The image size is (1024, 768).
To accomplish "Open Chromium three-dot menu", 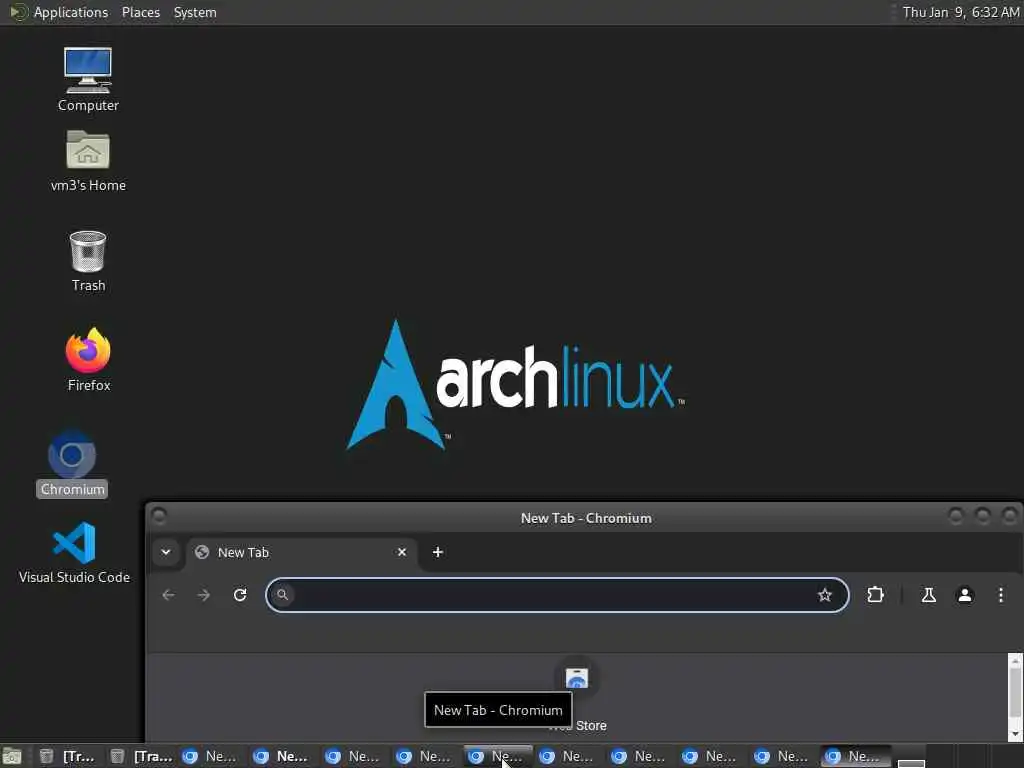I will [1000, 595].
